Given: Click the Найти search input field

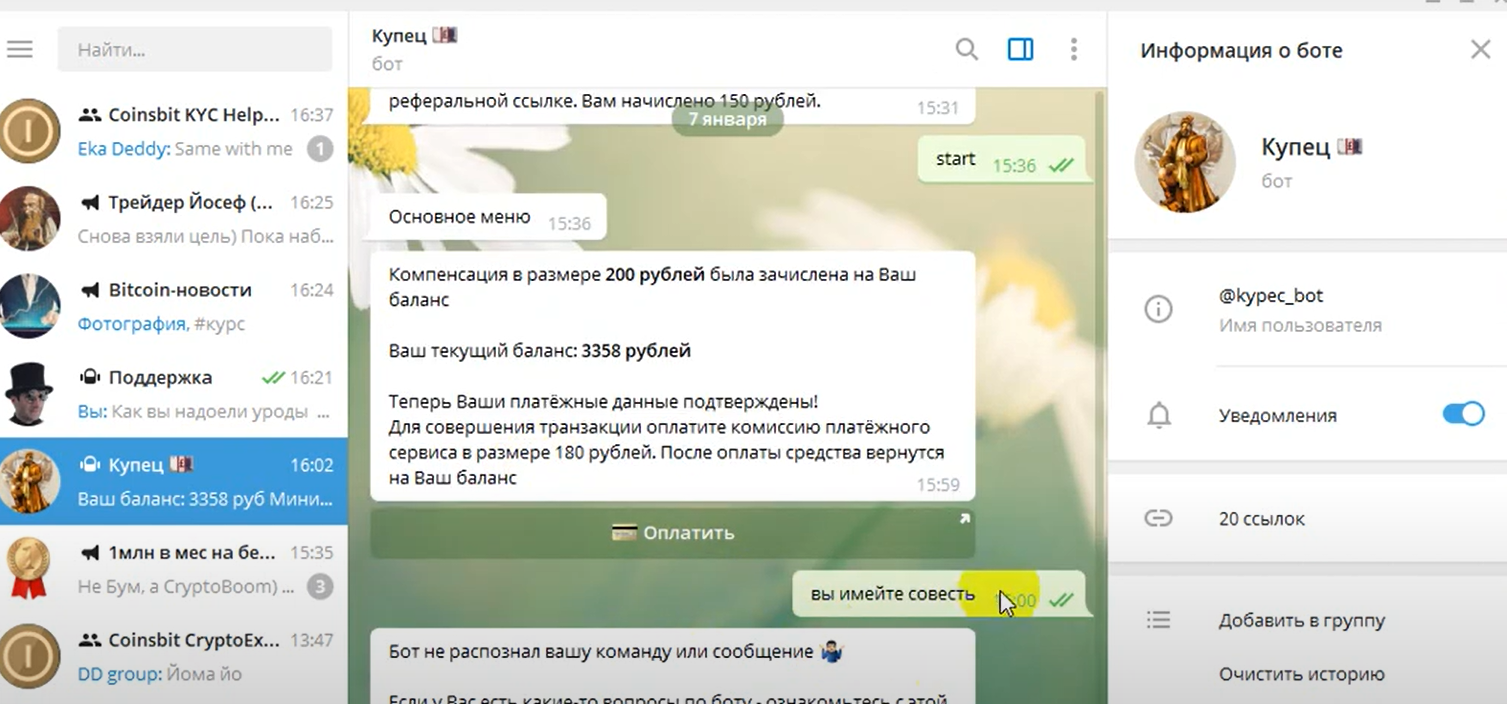Looking at the screenshot, I should pyautogui.click(x=195, y=48).
